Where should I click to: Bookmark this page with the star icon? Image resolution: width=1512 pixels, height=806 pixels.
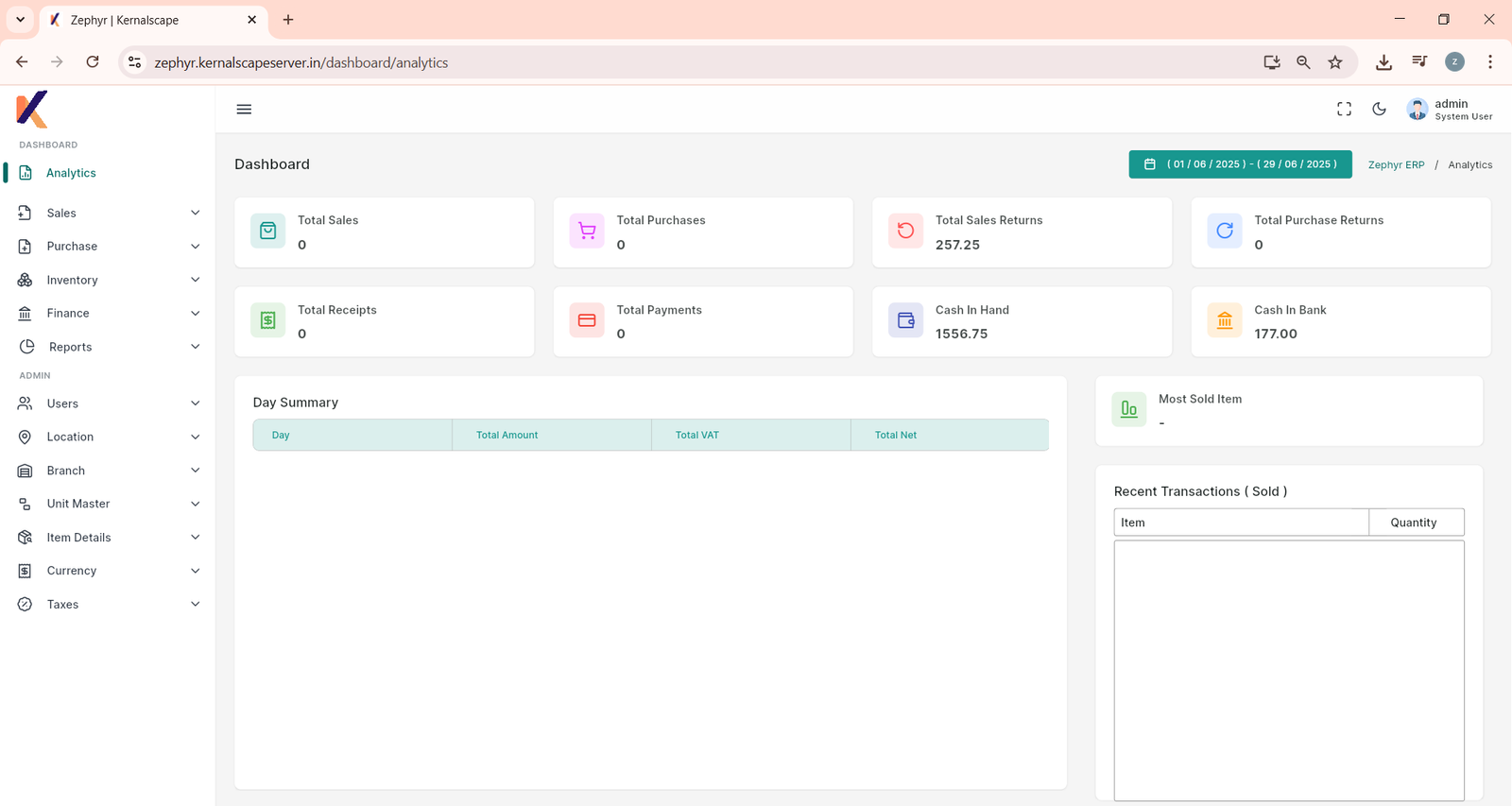pos(1335,62)
